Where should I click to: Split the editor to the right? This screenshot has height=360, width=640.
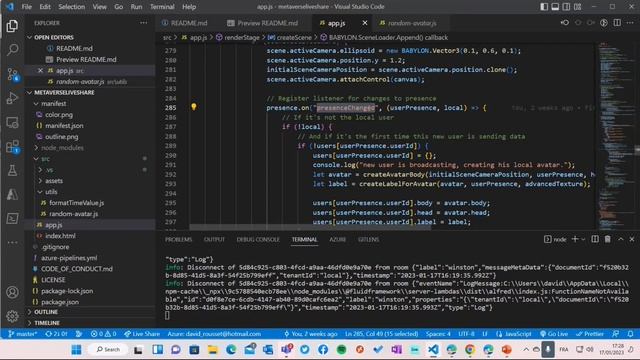(617, 23)
